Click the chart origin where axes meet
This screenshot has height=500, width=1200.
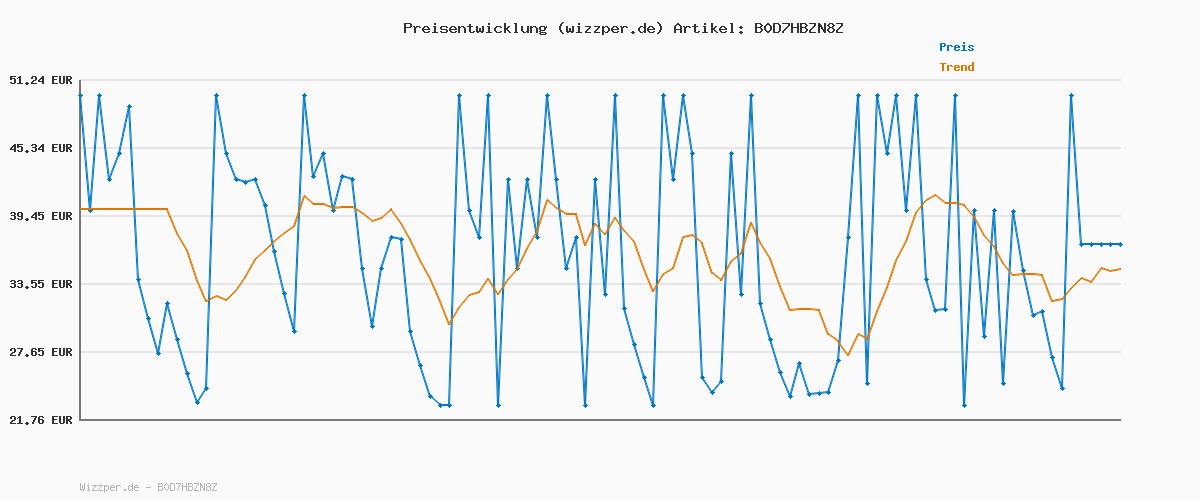[x=80, y=419]
